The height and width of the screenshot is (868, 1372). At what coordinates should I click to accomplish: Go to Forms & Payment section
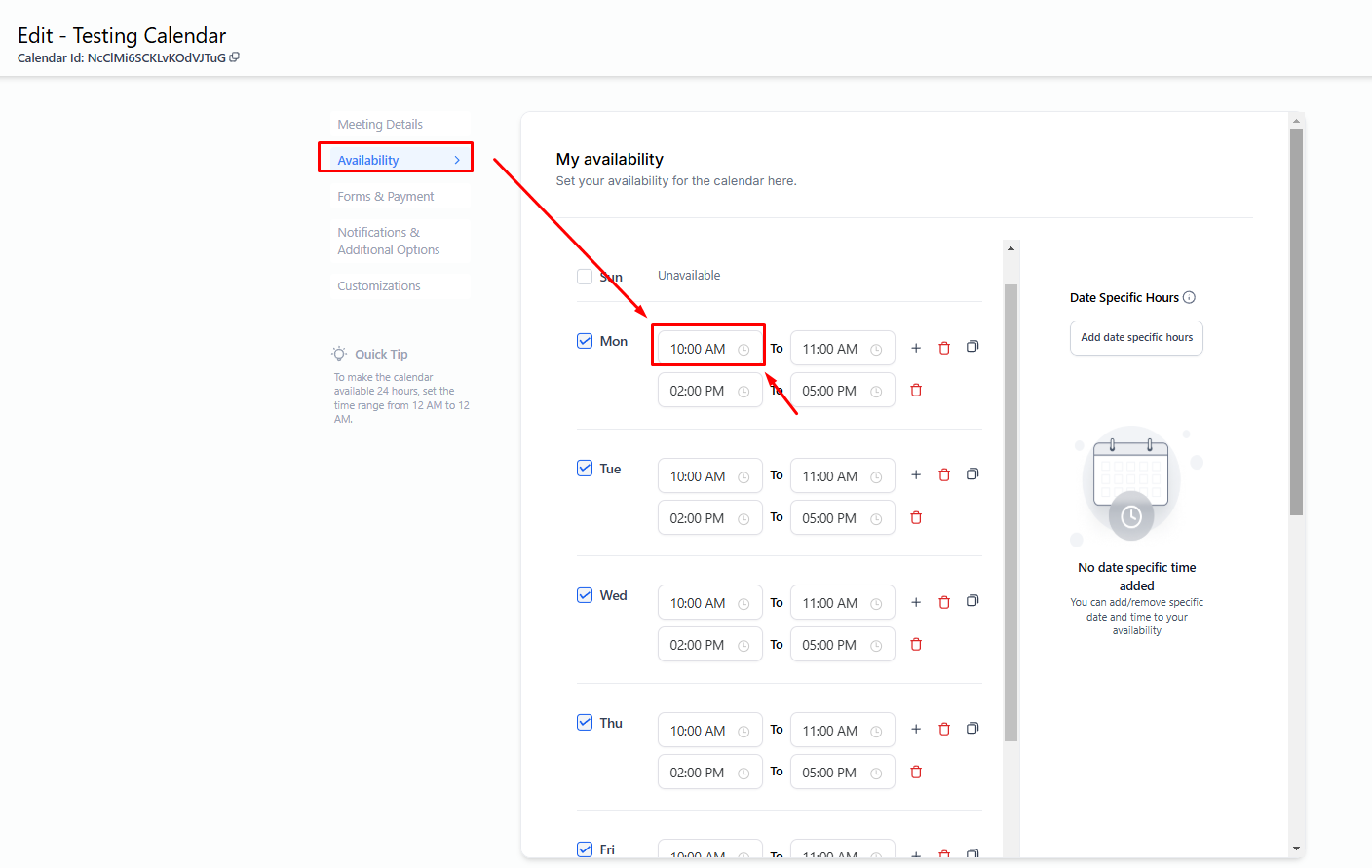(386, 197)
